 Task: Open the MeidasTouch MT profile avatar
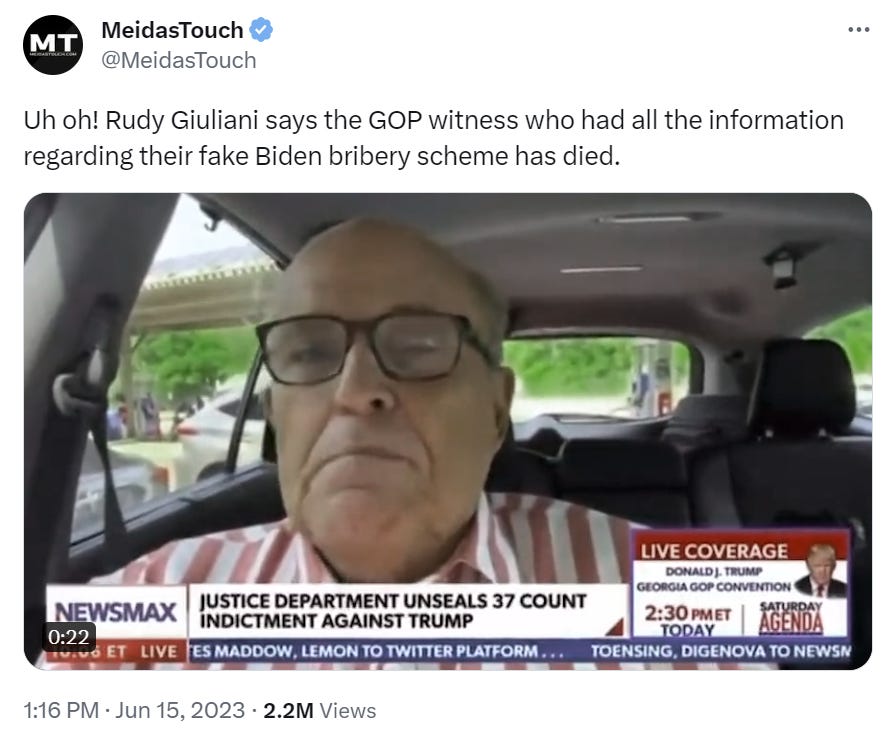coord(53,45)
